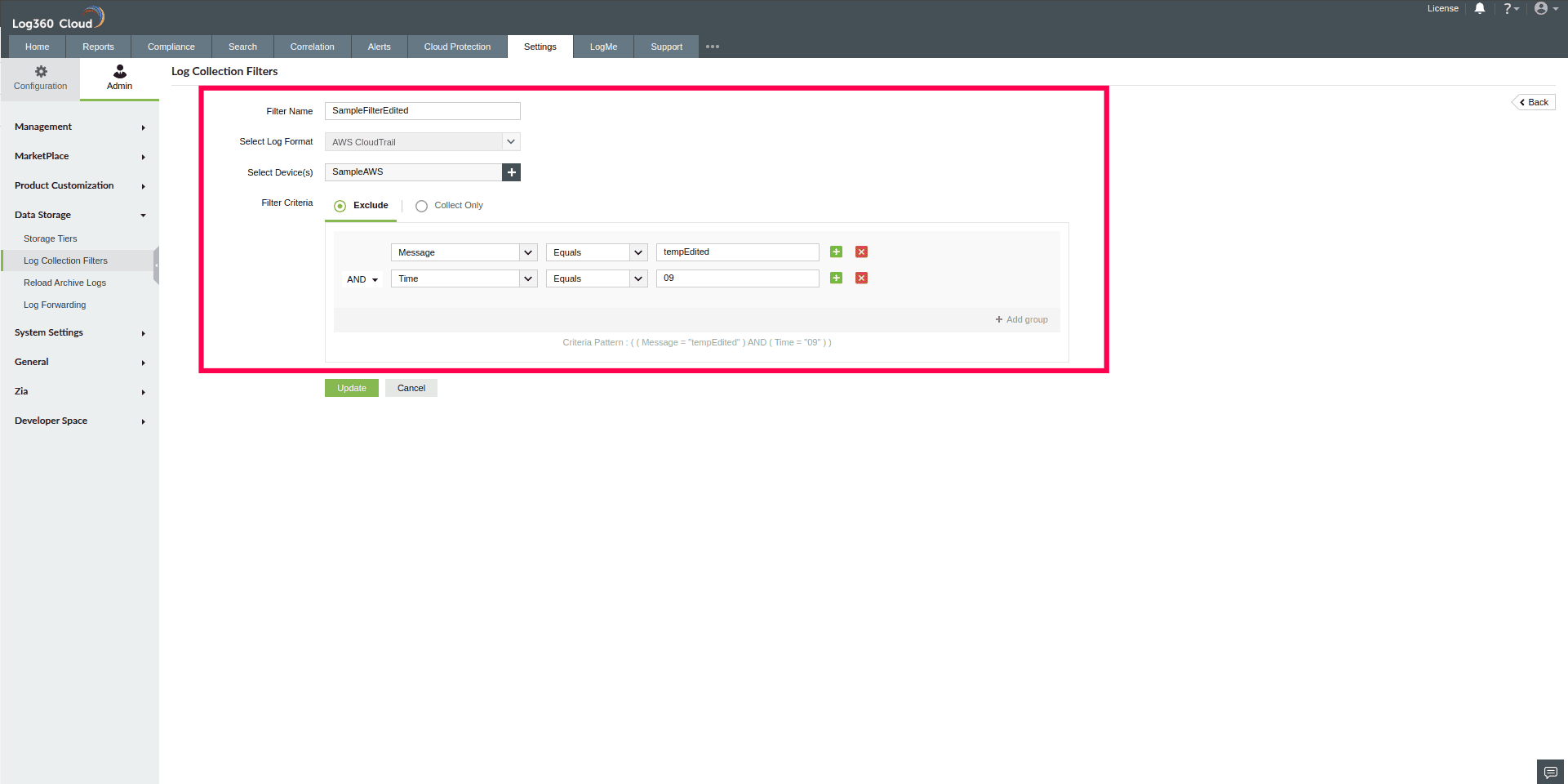Edit the Filter Name field
The width and height of the screenshot is (1568, 784).
coord(422,110)
